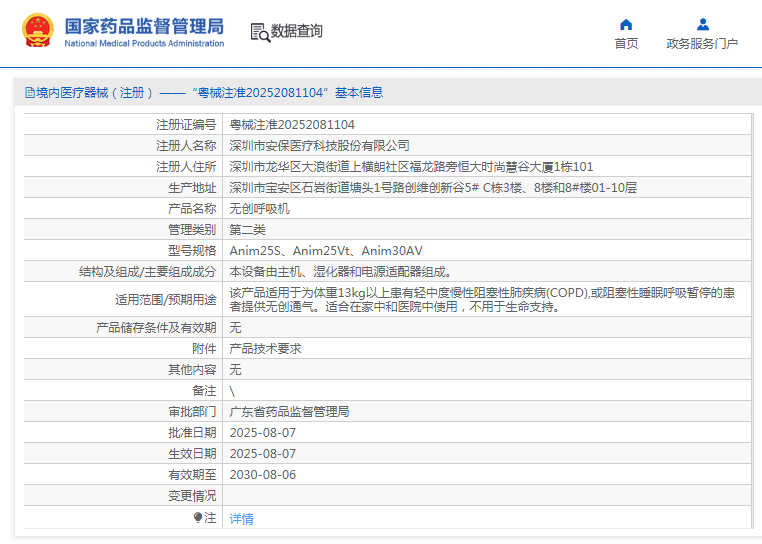Click the lightbulb icon beside 注
Viewport: 762px width, 544px height.
[198, 518]
